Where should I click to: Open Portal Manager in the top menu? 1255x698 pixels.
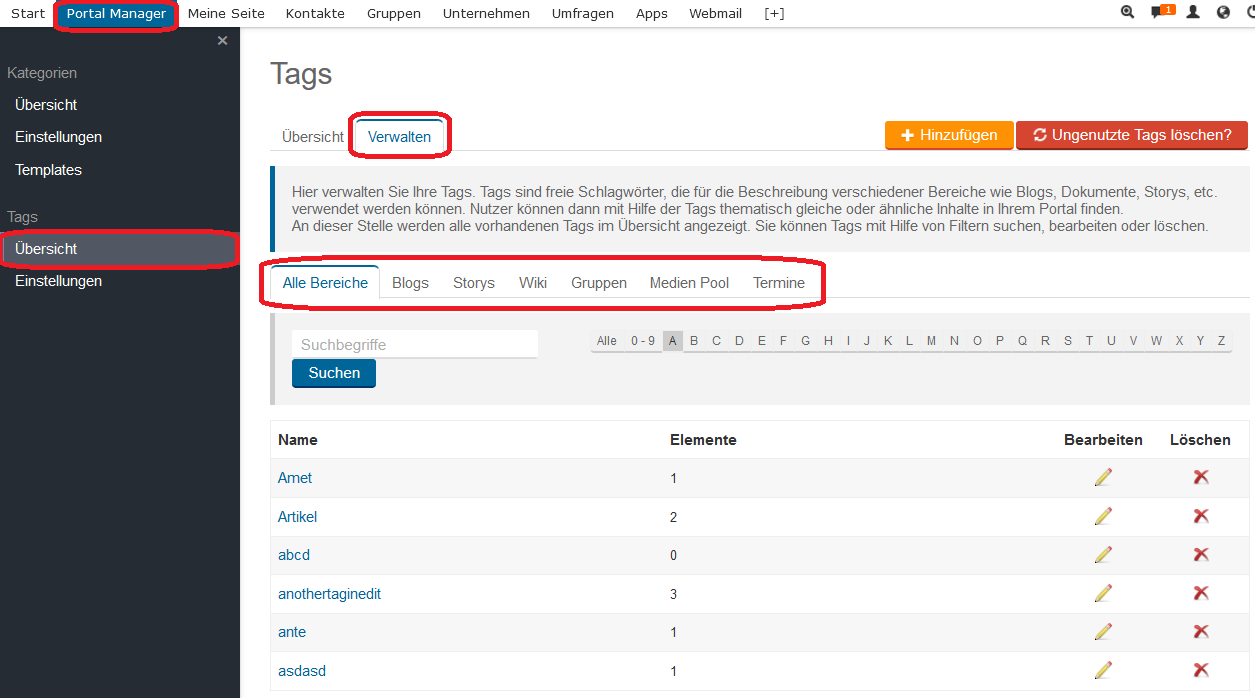116,13
